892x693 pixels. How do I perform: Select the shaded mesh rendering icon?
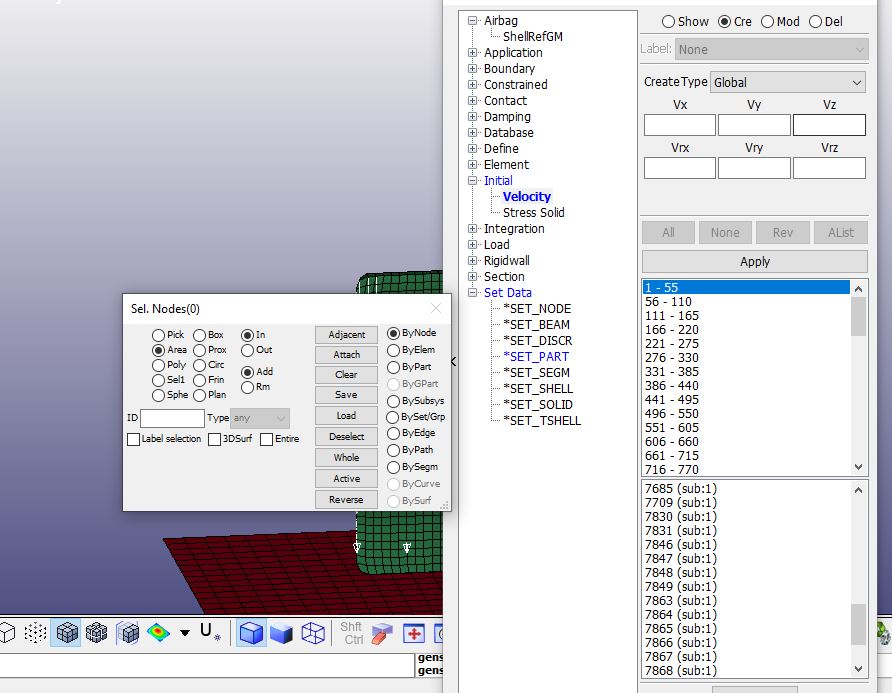pos(65,633)
